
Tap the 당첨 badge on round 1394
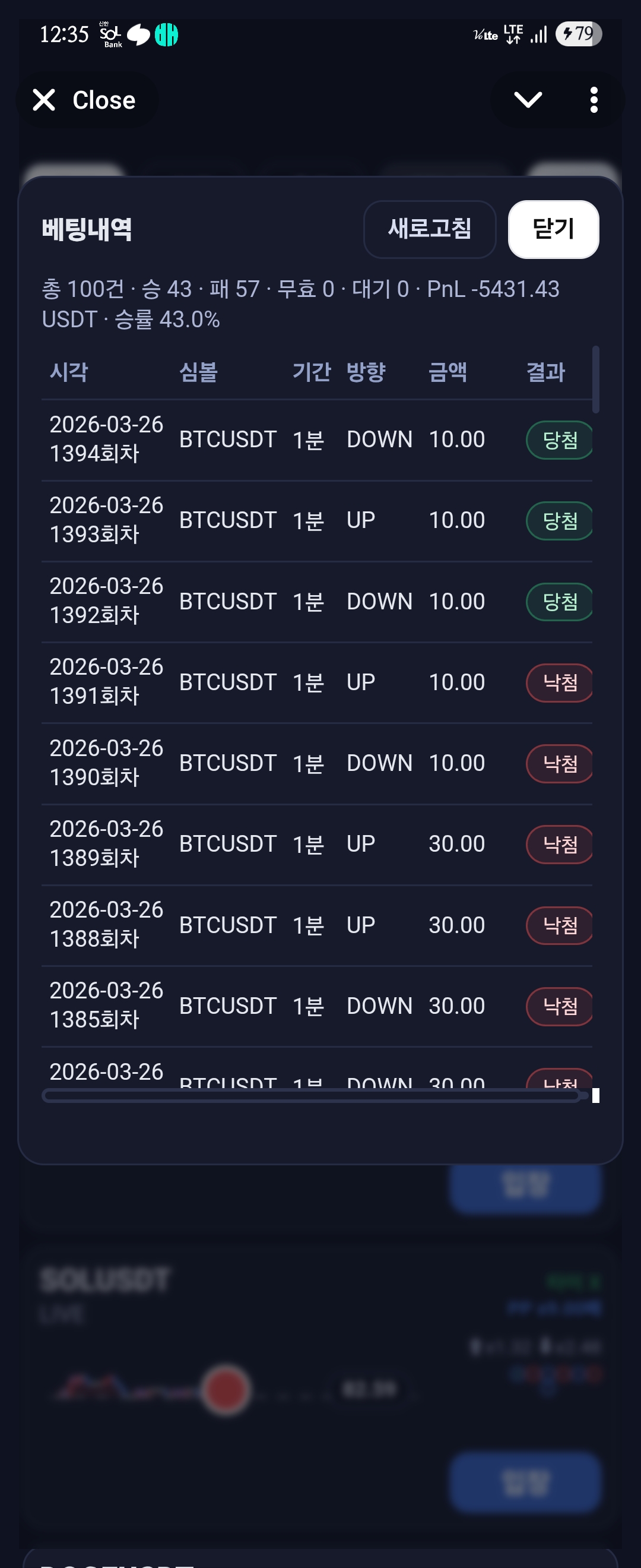click(559, 440)
